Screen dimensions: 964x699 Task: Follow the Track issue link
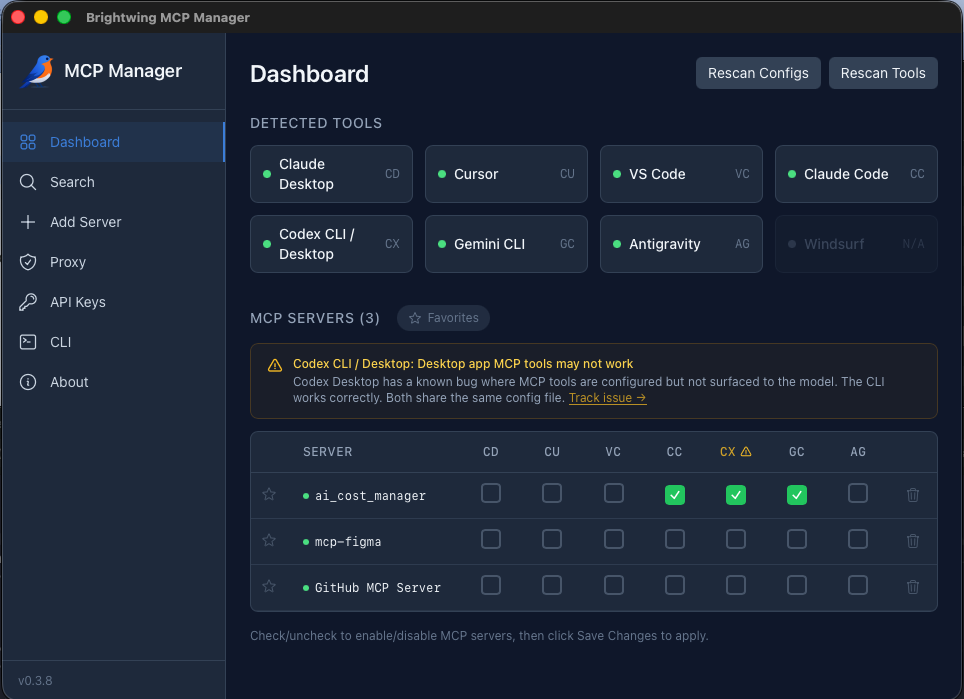pyautogui.click(x=607, y=397)
